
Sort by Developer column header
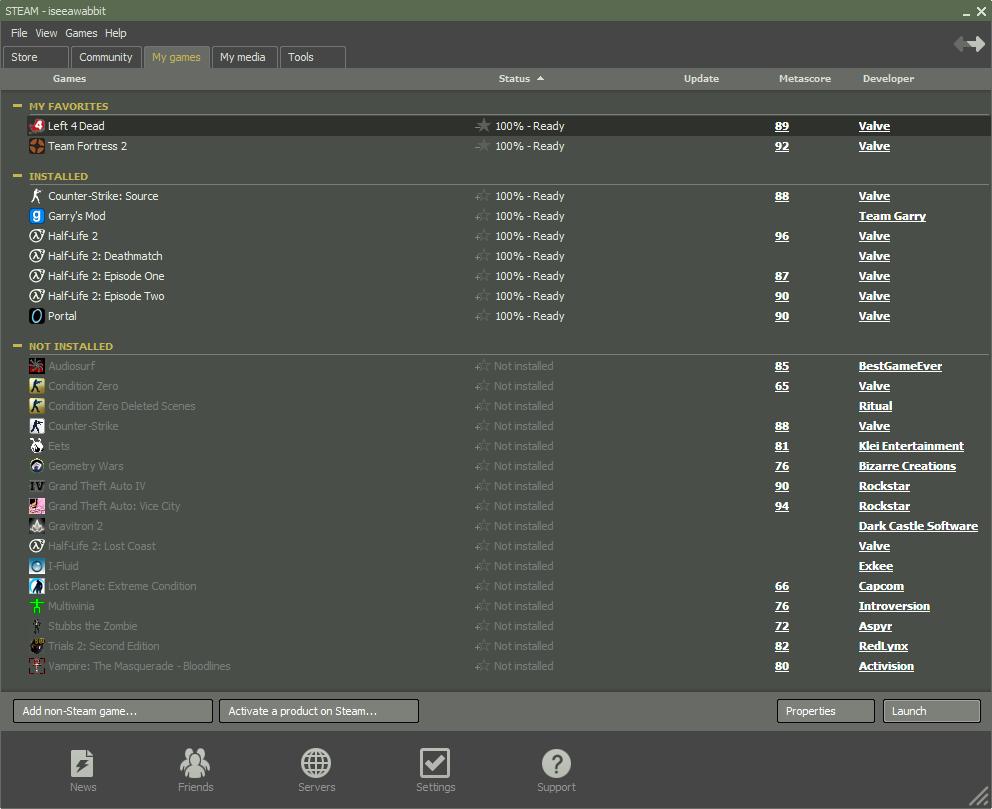pyautogui.click(x=888, y=78)
